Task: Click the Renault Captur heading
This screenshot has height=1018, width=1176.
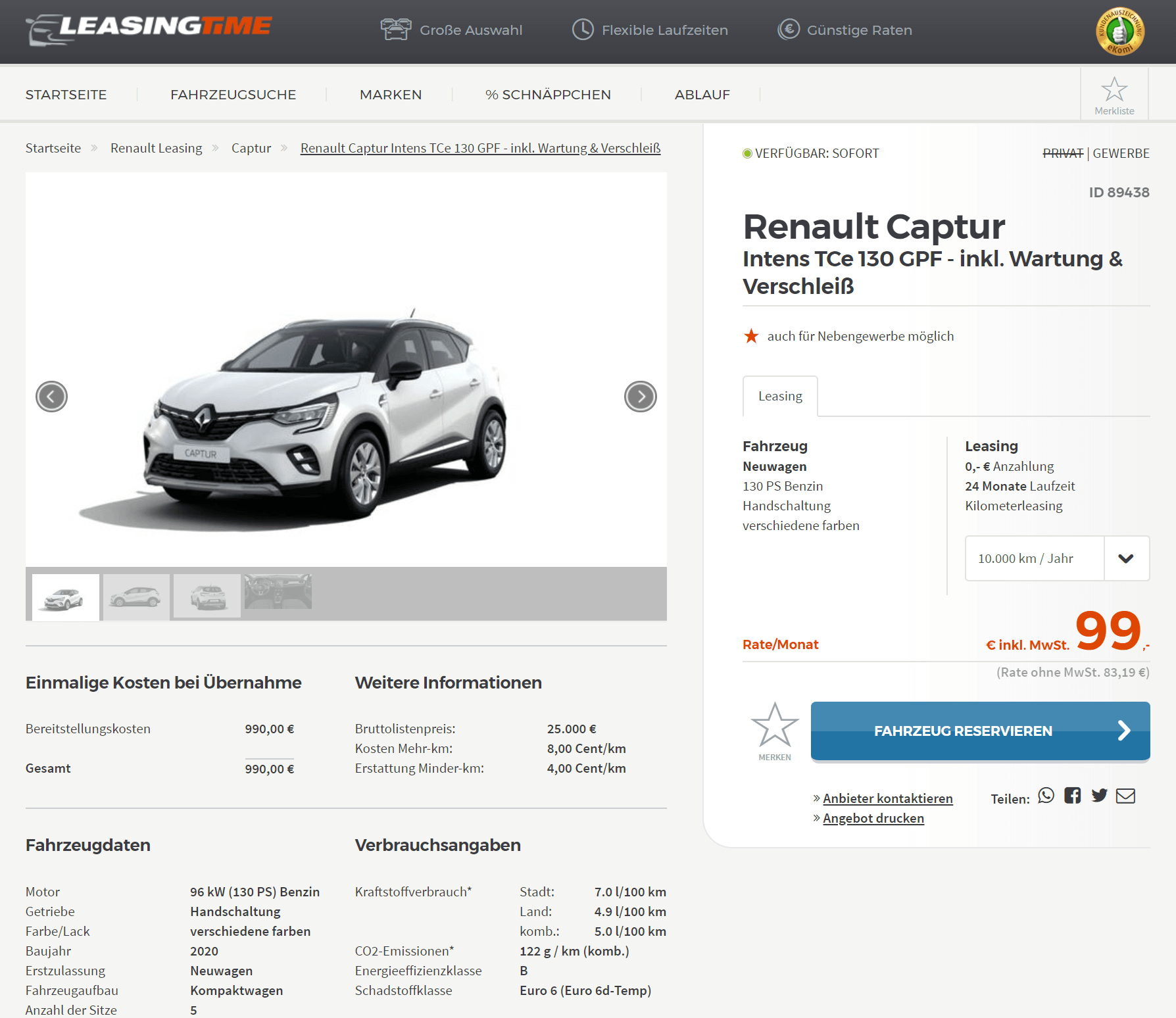Action: (x=874, y=227)
